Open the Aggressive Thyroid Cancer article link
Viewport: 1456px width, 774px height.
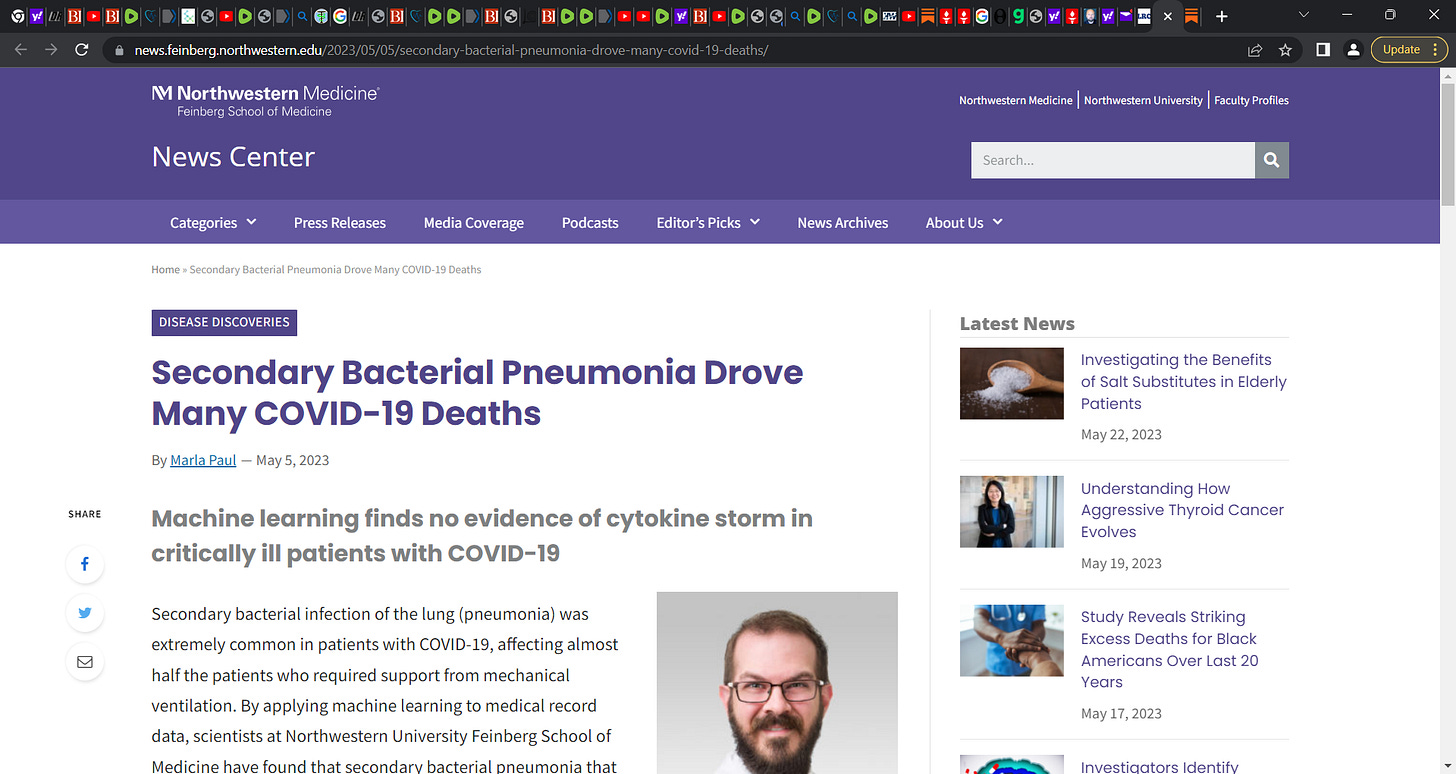tap(1182, 510)
